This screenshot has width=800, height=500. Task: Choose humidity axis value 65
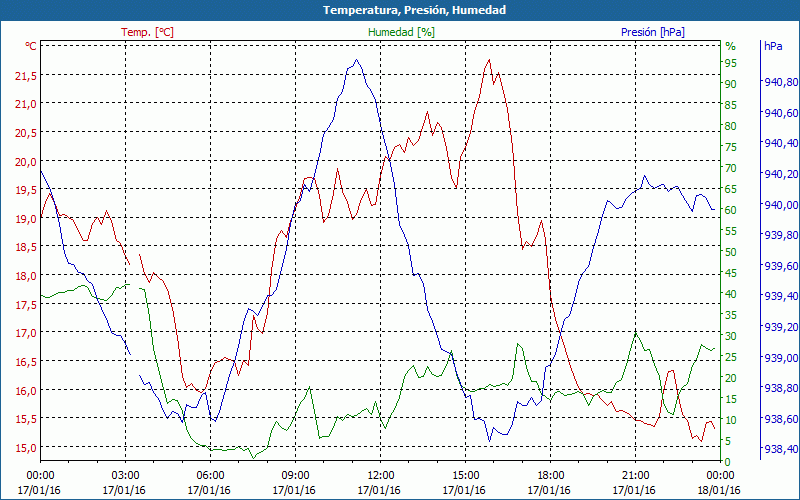[x=731, y=189]
